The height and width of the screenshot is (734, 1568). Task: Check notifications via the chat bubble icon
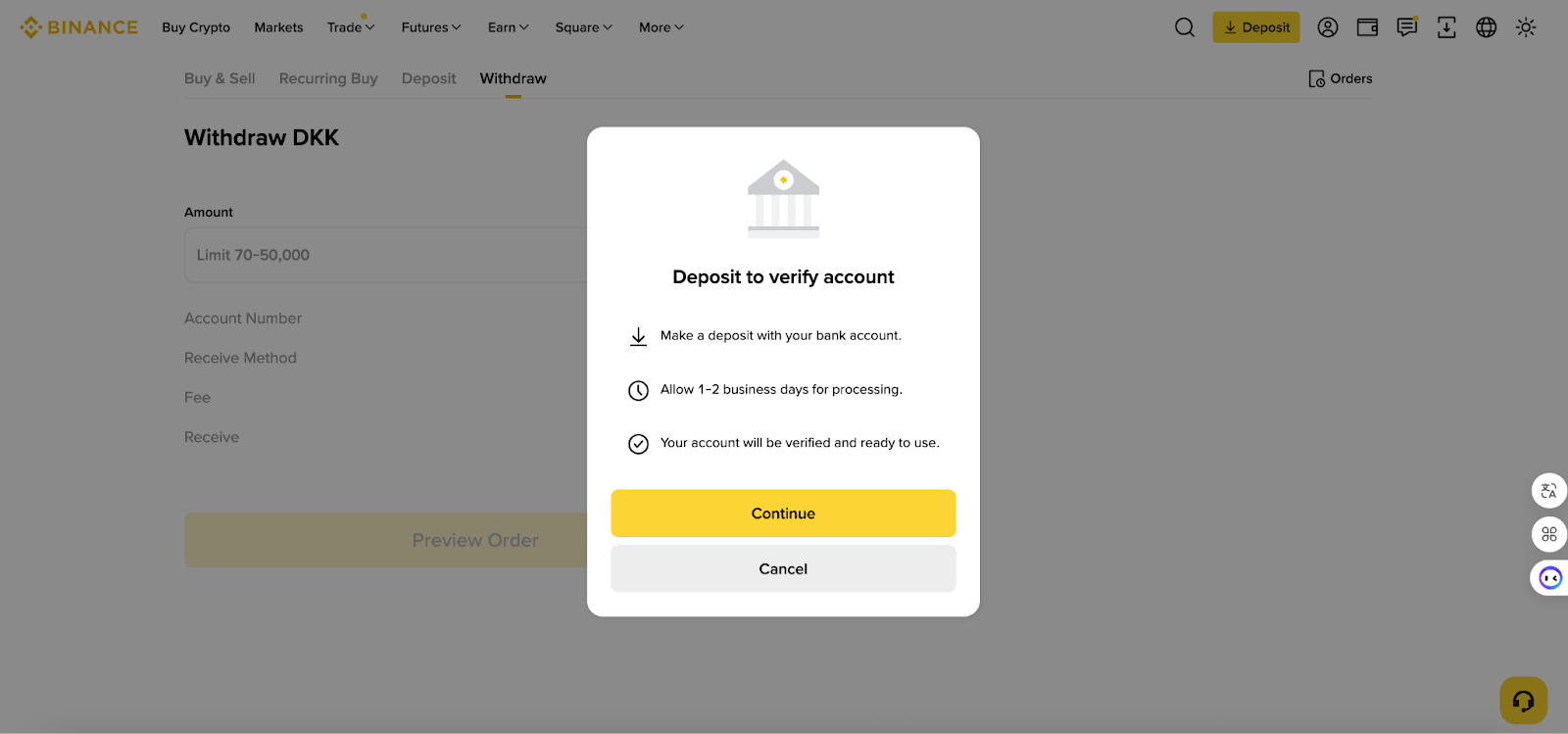1407,27
